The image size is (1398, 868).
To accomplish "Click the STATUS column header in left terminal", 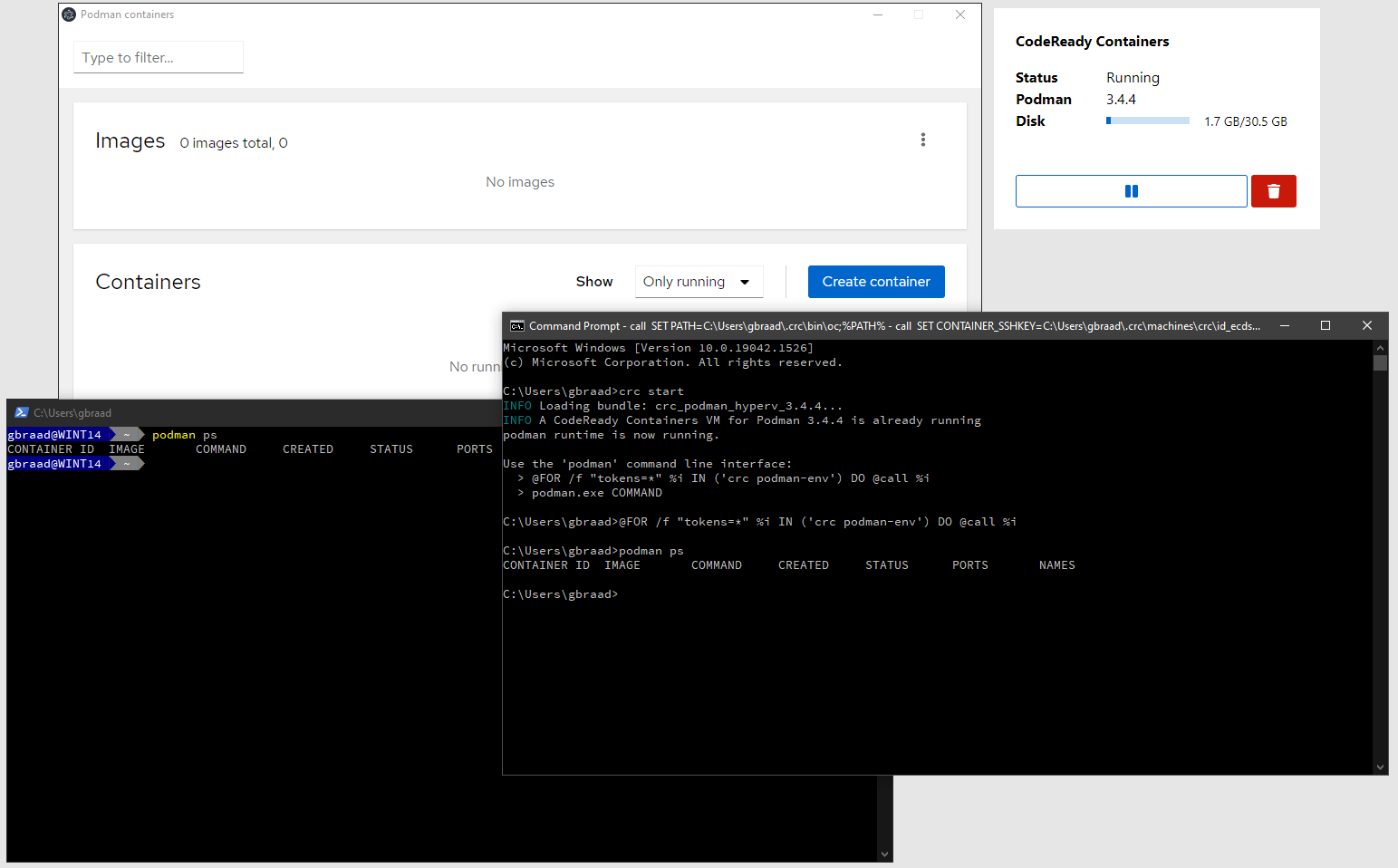I will point(391,449).
